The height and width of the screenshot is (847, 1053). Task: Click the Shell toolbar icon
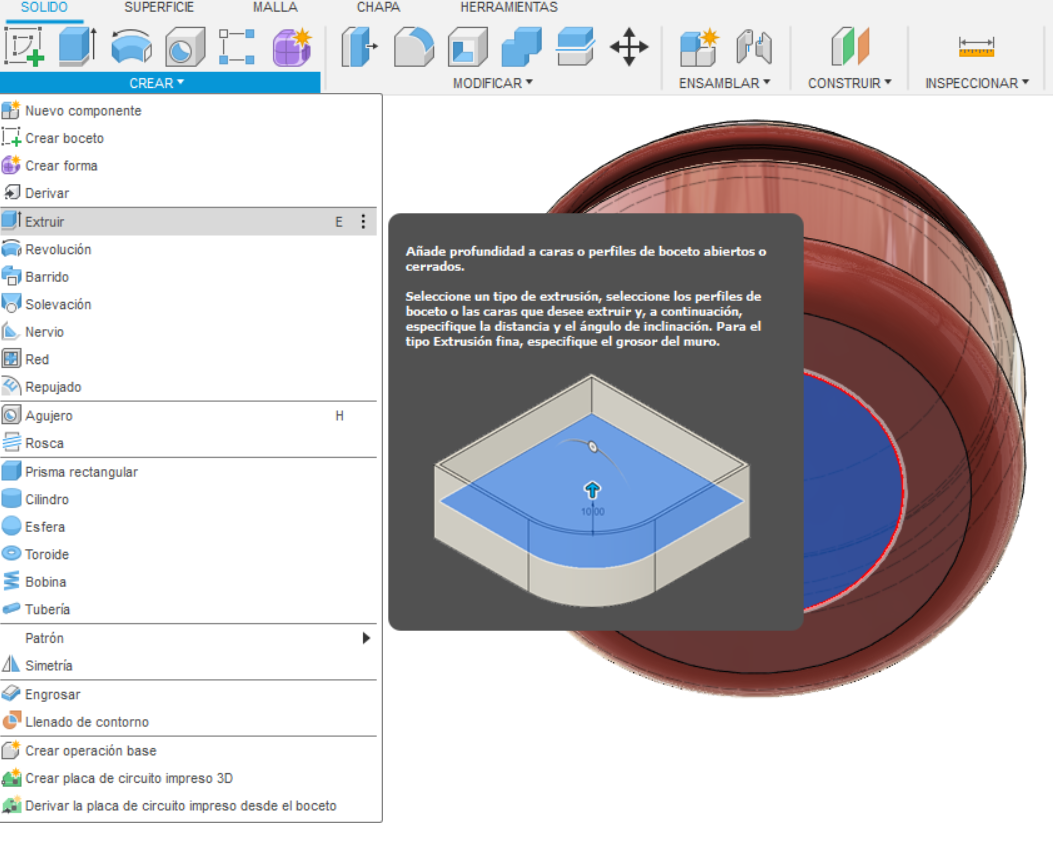click(x=467, y=46)
